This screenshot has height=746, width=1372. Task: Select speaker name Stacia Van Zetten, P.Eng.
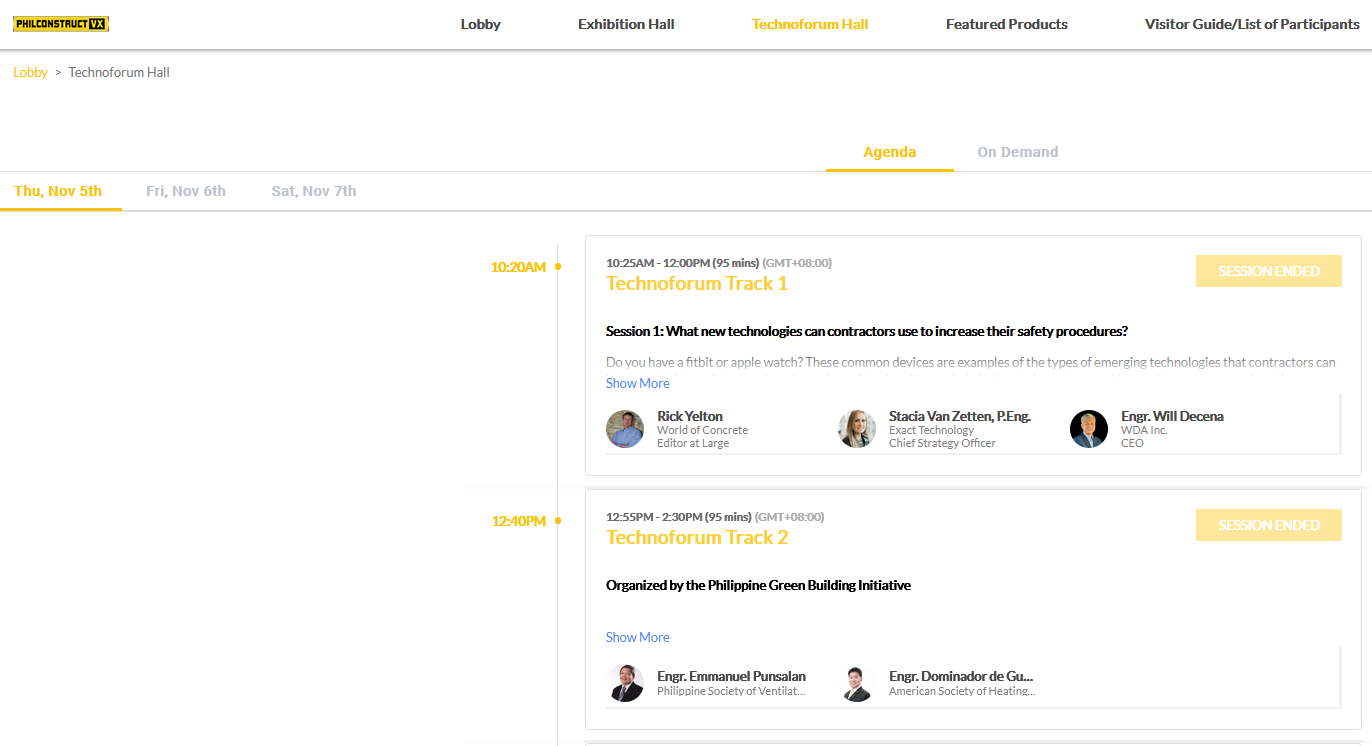click(x=960, y=416)
